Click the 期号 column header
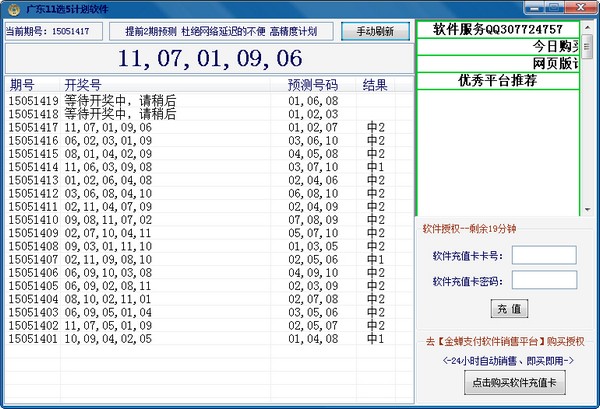 point(33,85)
